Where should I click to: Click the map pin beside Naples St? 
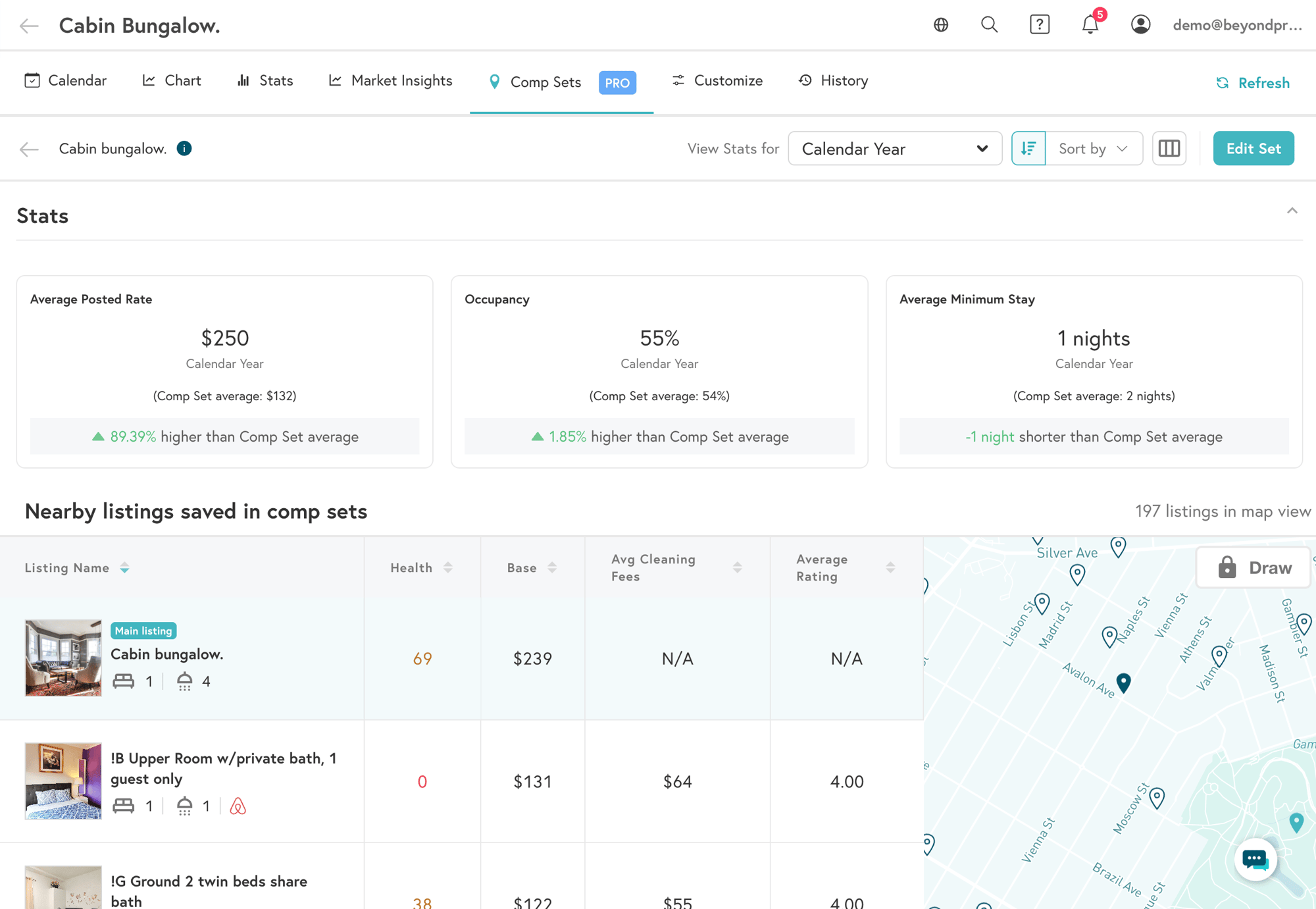[1109, 636]
